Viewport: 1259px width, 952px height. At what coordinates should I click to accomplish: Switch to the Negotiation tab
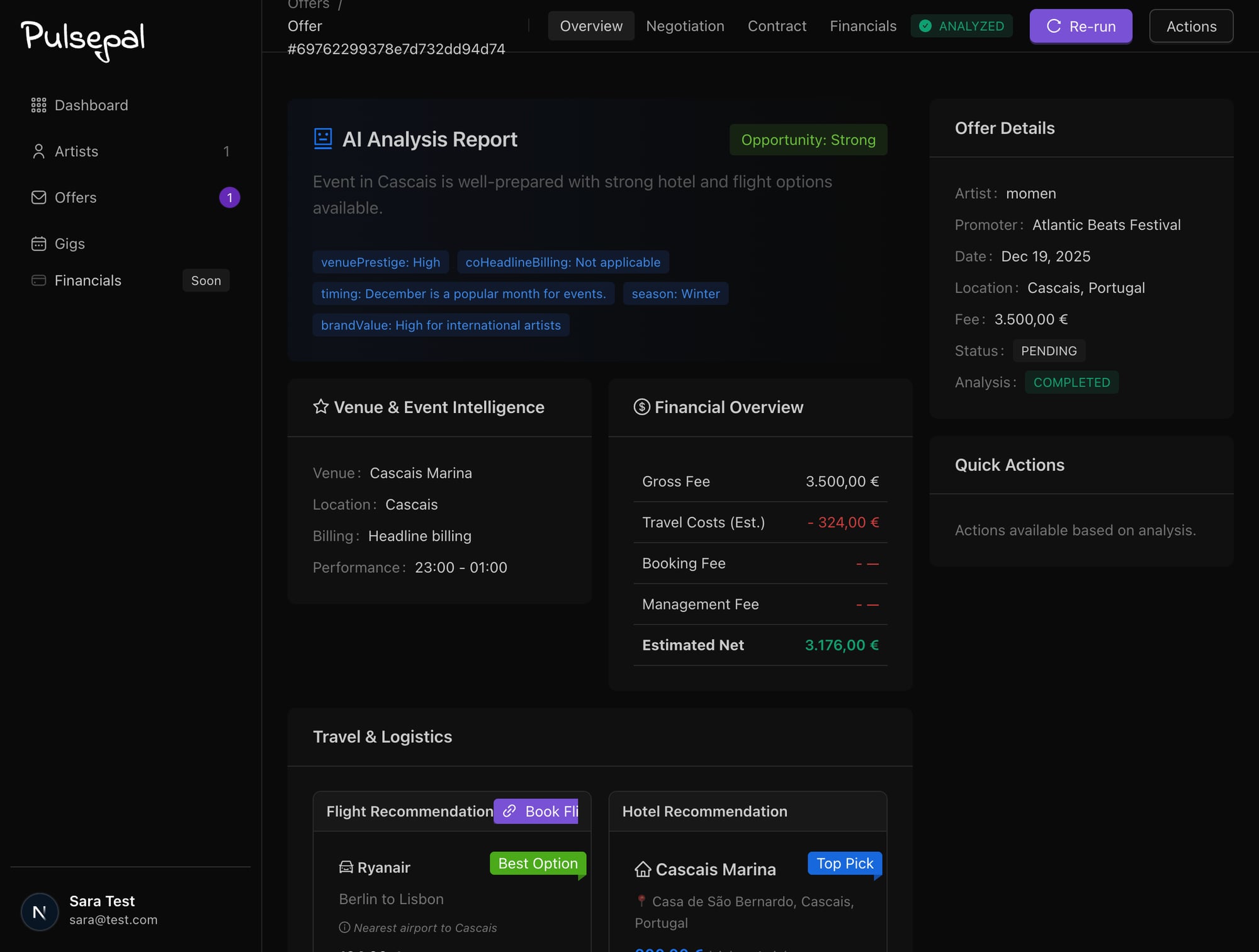pyautogui.click(x=685, y=26)
